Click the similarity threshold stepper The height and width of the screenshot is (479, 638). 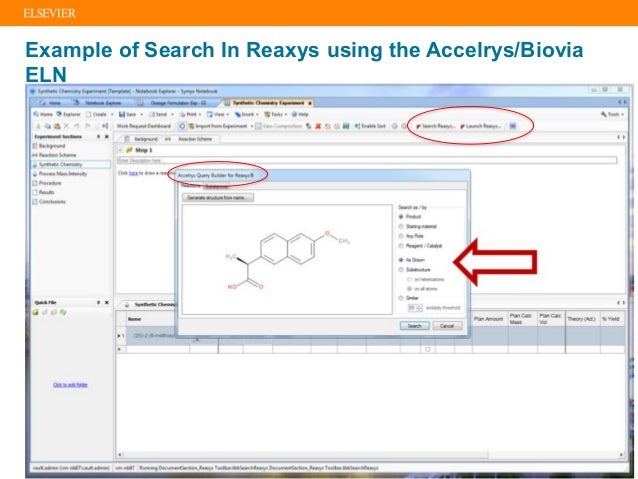point(415,308)
